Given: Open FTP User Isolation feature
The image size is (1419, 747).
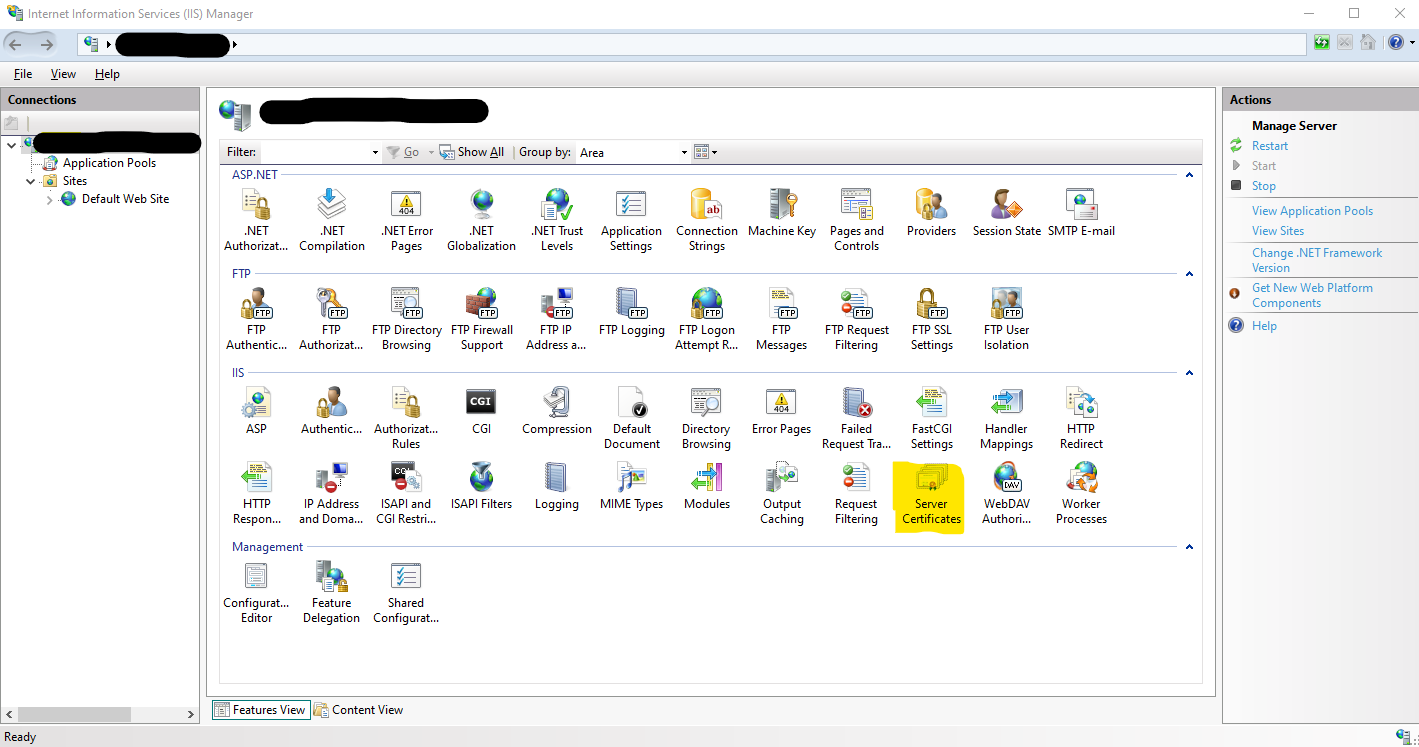Looking at the screenshot, I should 1007,319.
